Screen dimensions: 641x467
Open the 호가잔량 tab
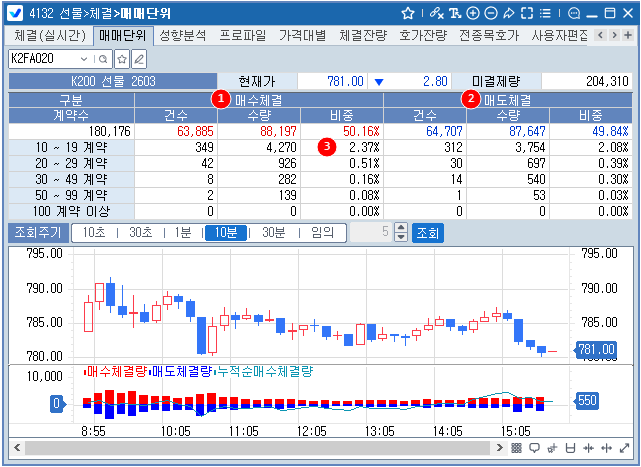(x=422, y=35)
